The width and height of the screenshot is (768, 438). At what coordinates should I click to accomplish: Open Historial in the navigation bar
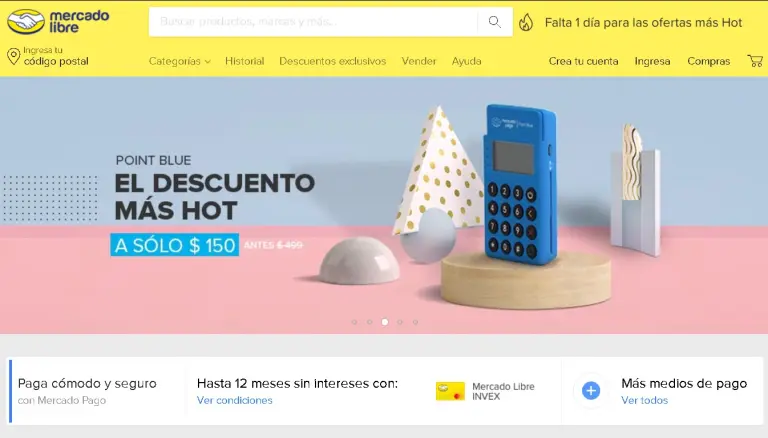[x=244, y=61]
